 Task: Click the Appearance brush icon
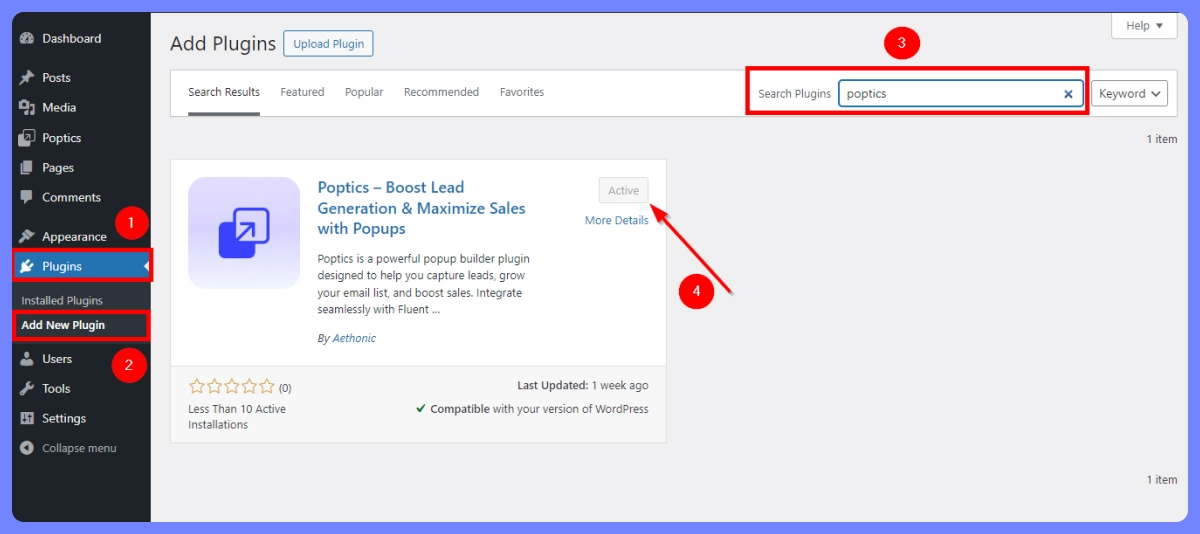[x=27, y=237]
